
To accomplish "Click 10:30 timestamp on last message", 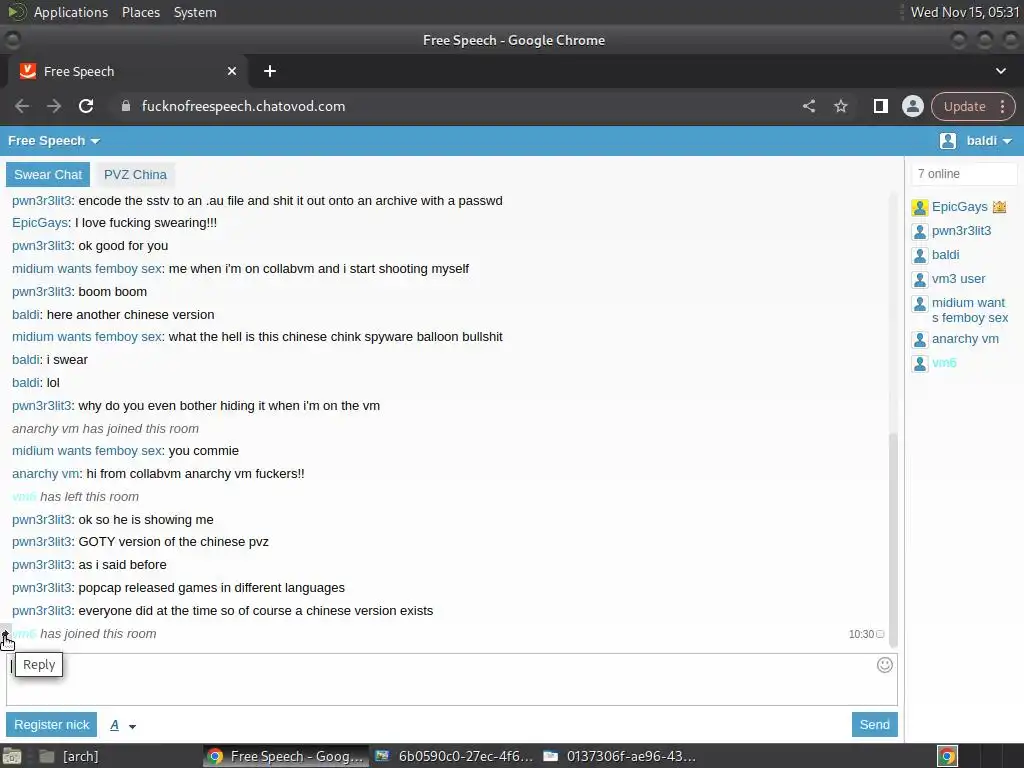I will [x=861, y=634].
